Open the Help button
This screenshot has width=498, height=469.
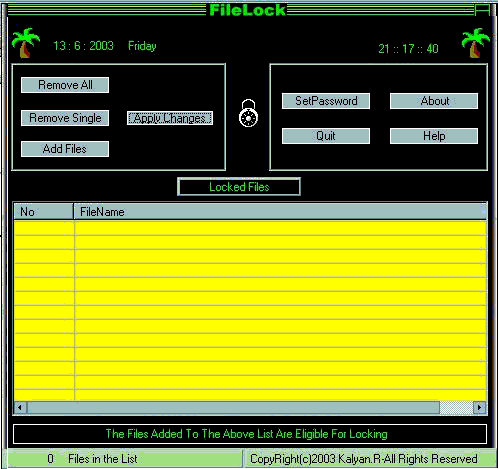point(434,136)
